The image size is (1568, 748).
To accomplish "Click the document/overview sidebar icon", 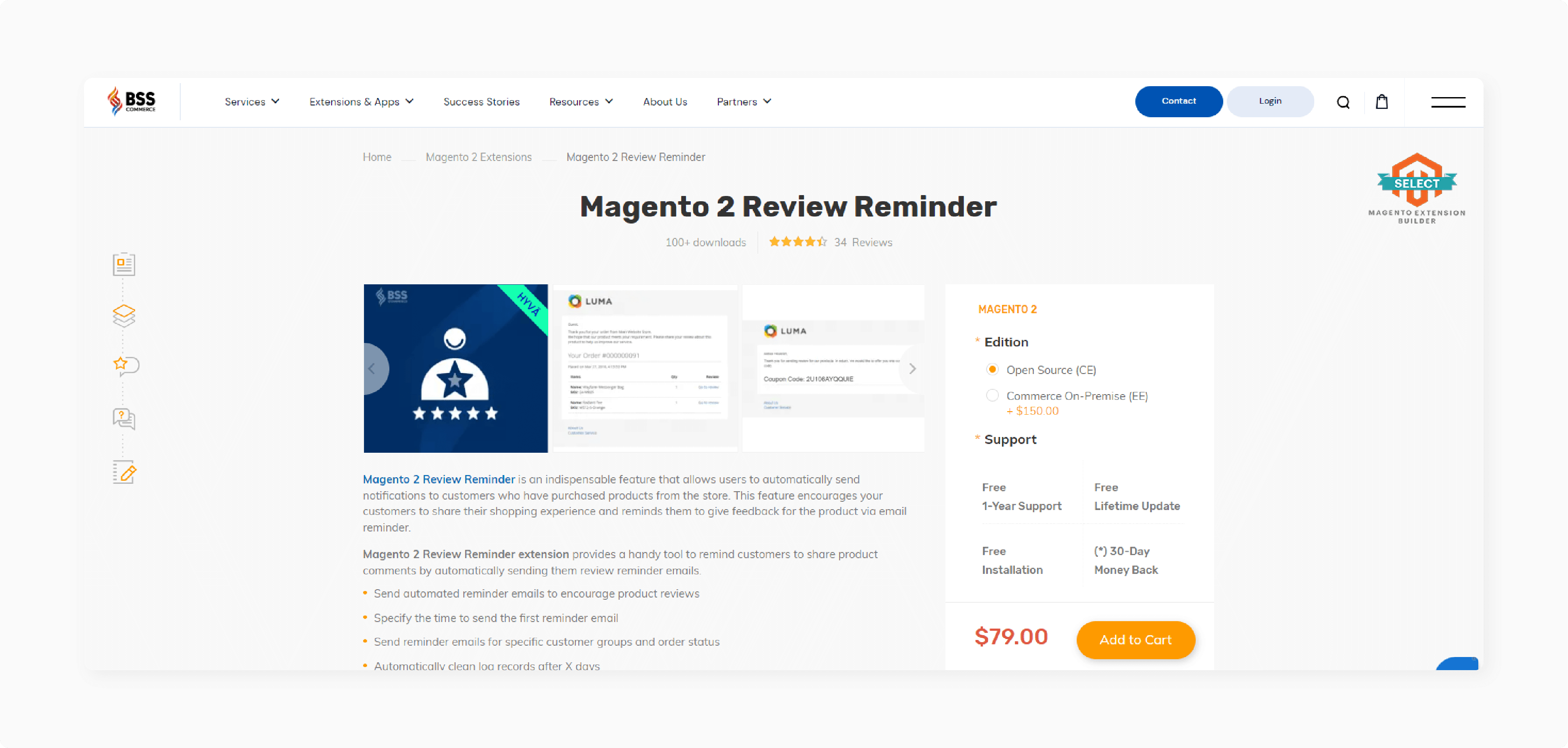I will click(123, 264).
